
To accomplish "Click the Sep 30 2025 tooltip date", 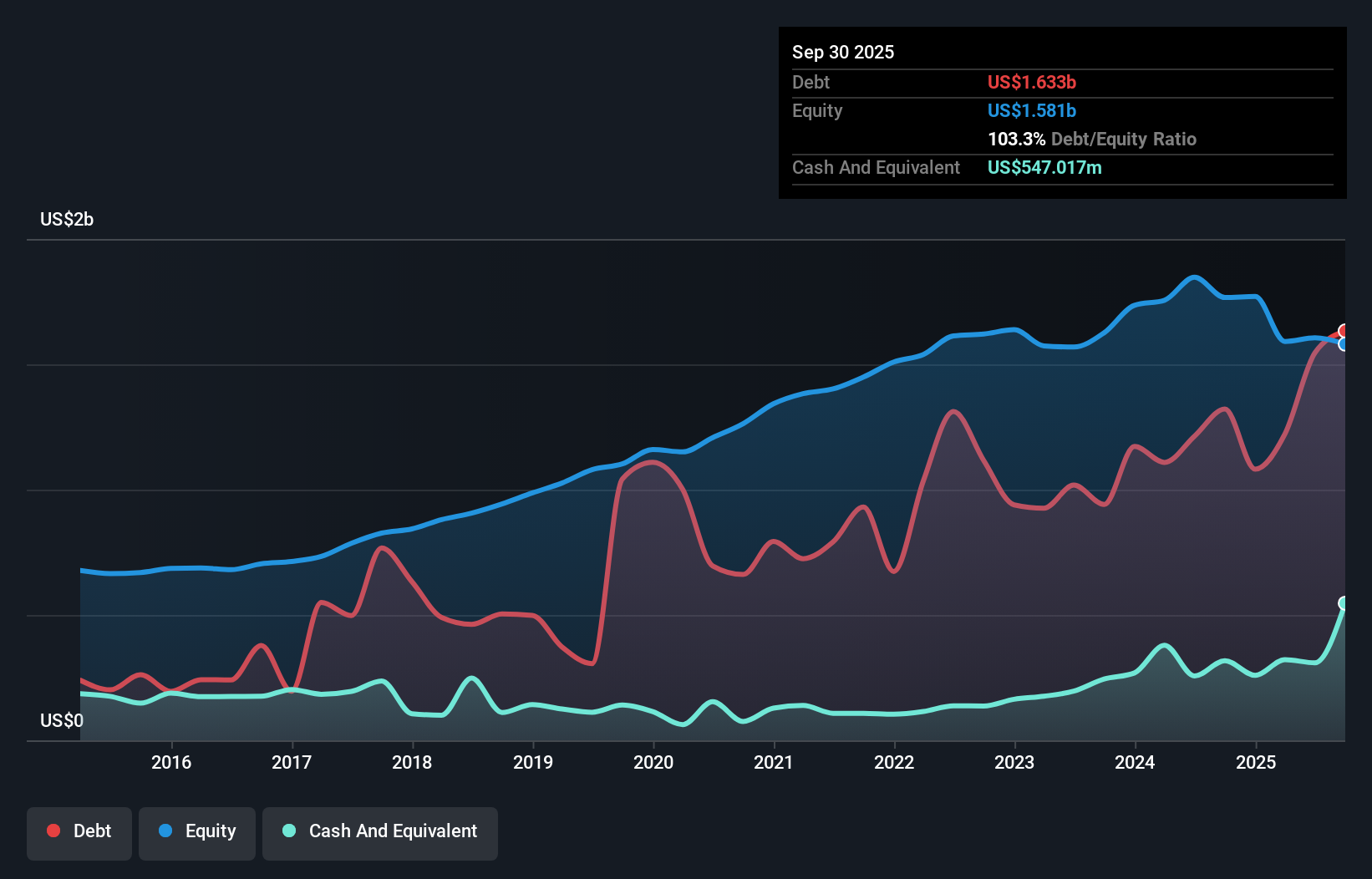I will pyautogui.click(x=843, y=52).
